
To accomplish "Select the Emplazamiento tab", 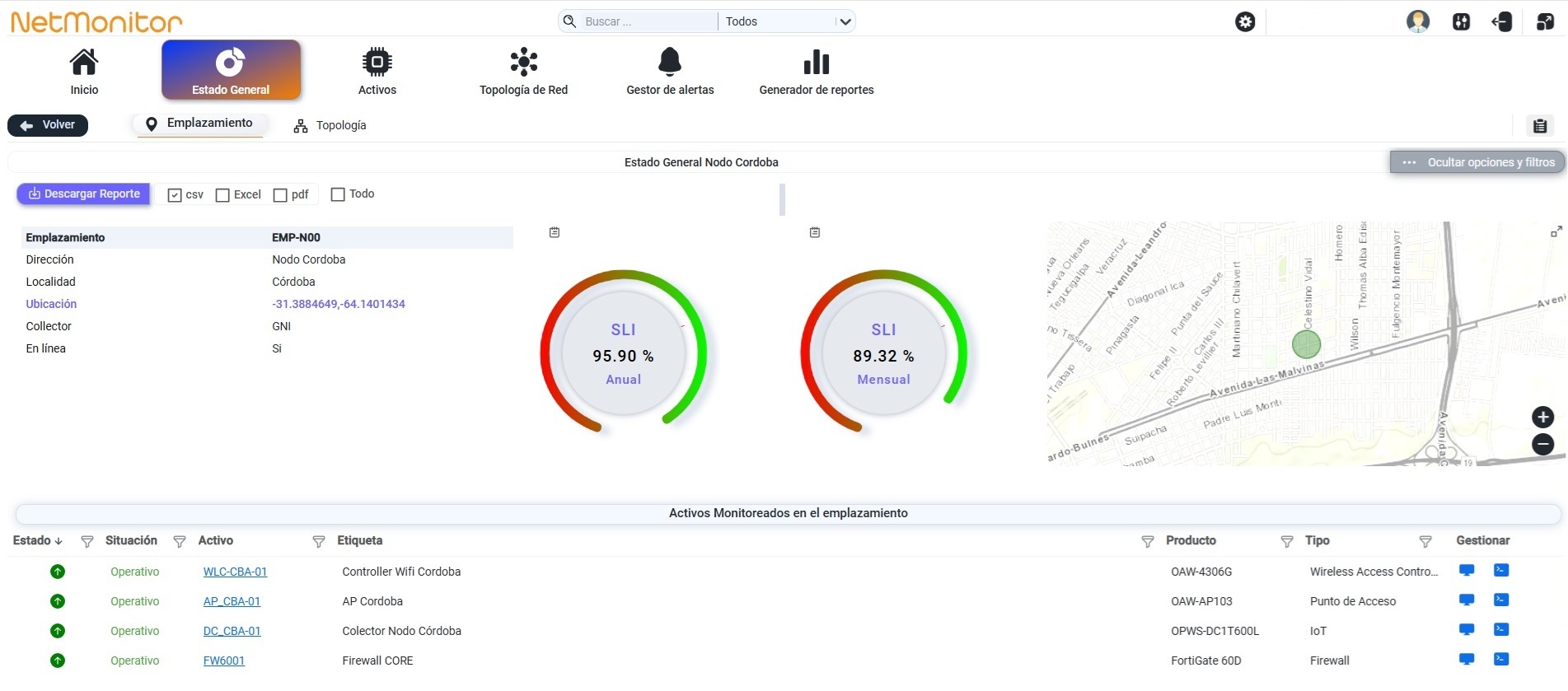I will coord(199,124).
